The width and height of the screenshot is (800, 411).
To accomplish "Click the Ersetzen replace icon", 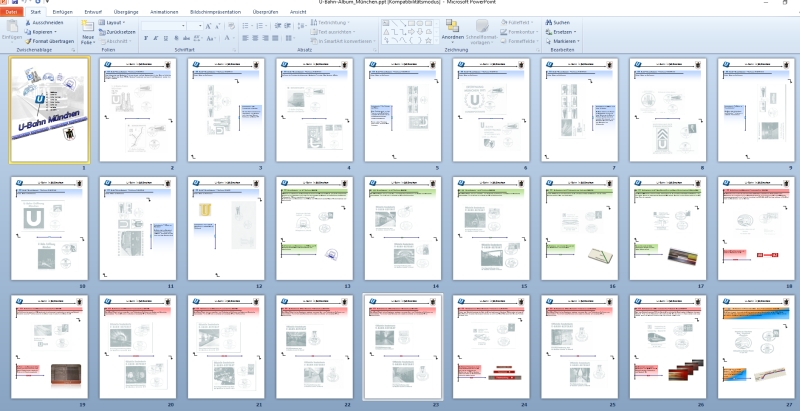I will click(548, 31).
